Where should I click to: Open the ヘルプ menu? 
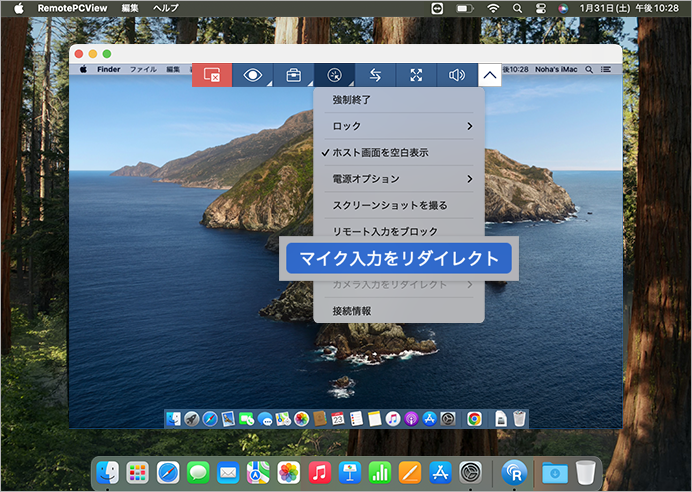[x=165, y=8]
